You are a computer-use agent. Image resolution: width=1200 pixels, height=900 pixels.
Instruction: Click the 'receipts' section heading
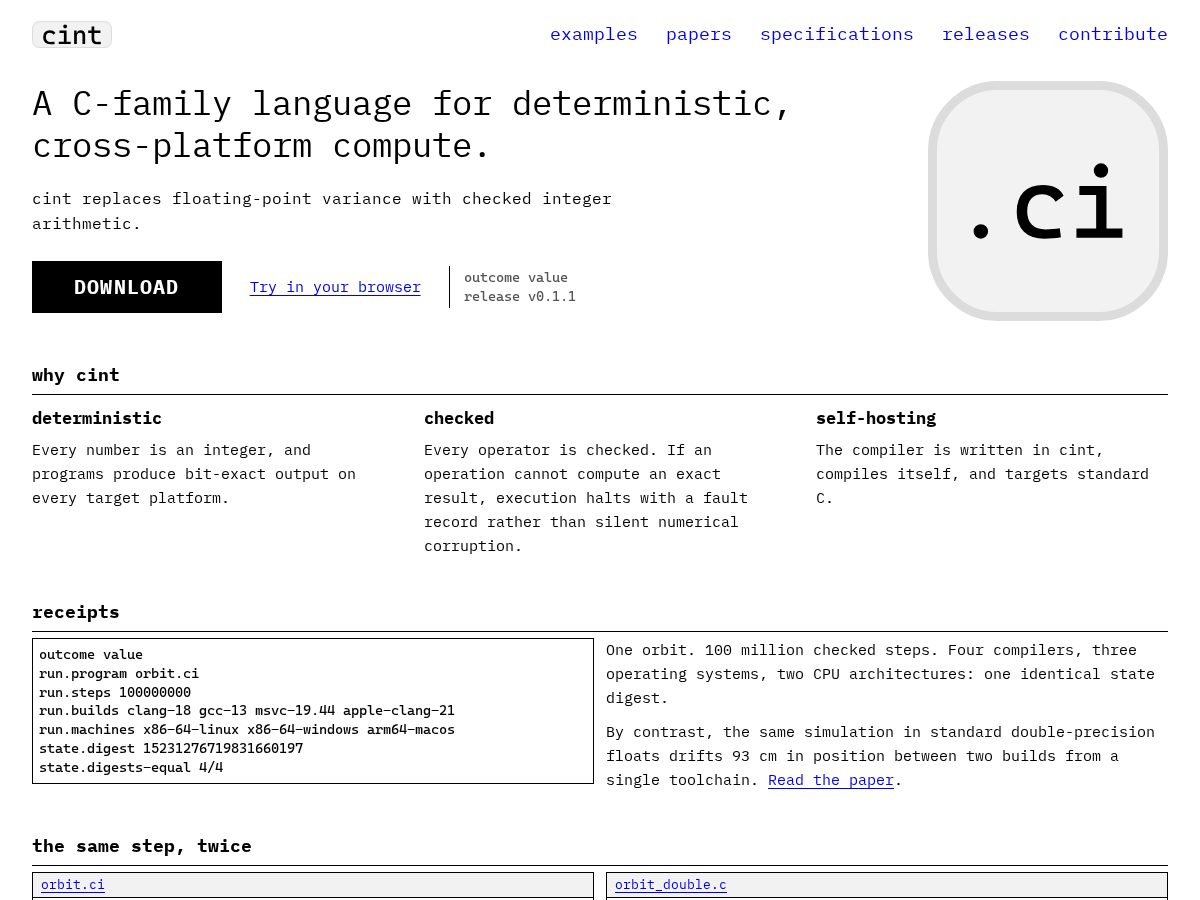(x=76, y=612)
